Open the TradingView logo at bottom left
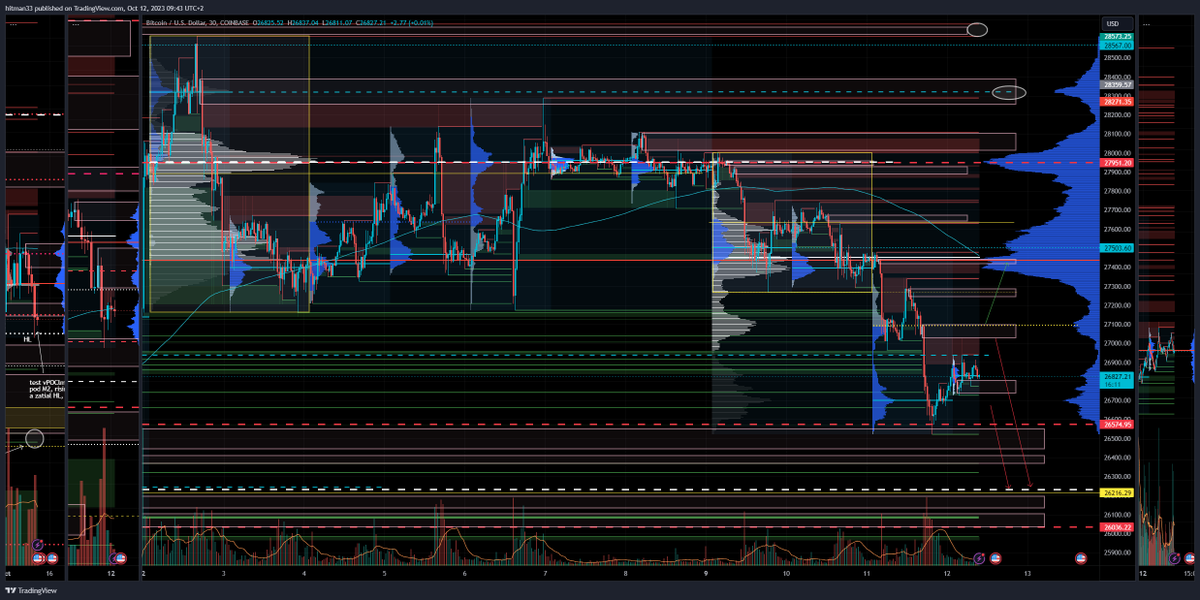 (30, 590)
